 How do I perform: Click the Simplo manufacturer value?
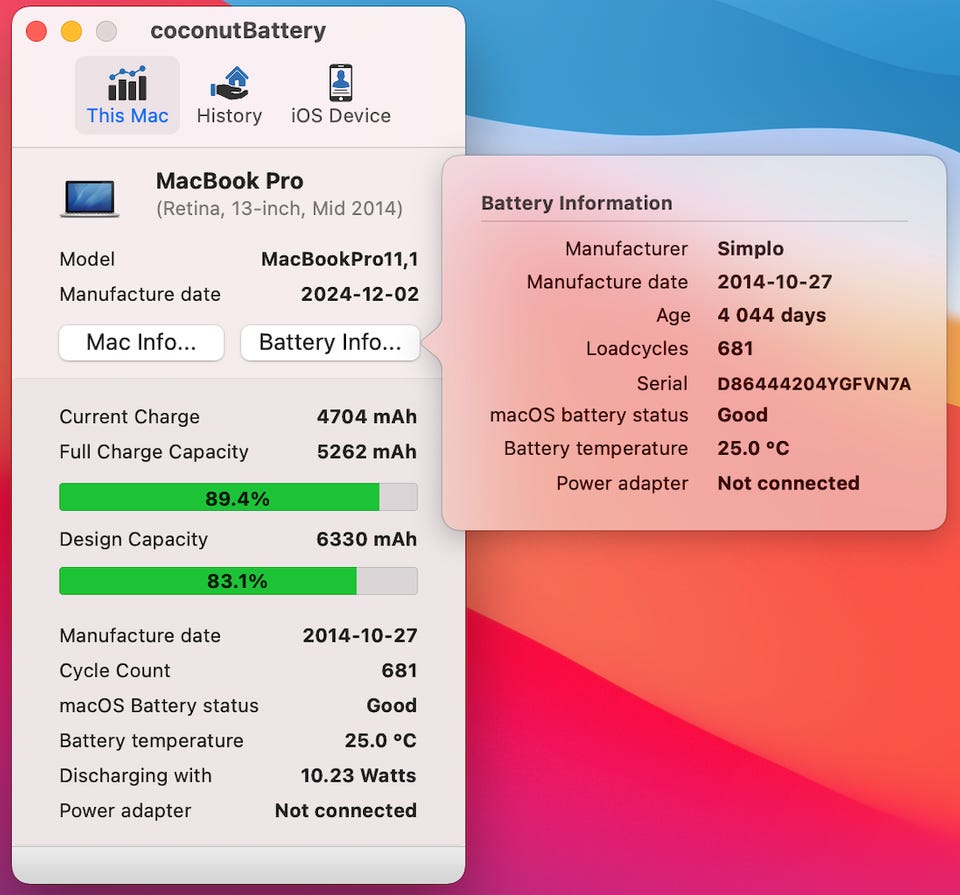coord(750,249)
